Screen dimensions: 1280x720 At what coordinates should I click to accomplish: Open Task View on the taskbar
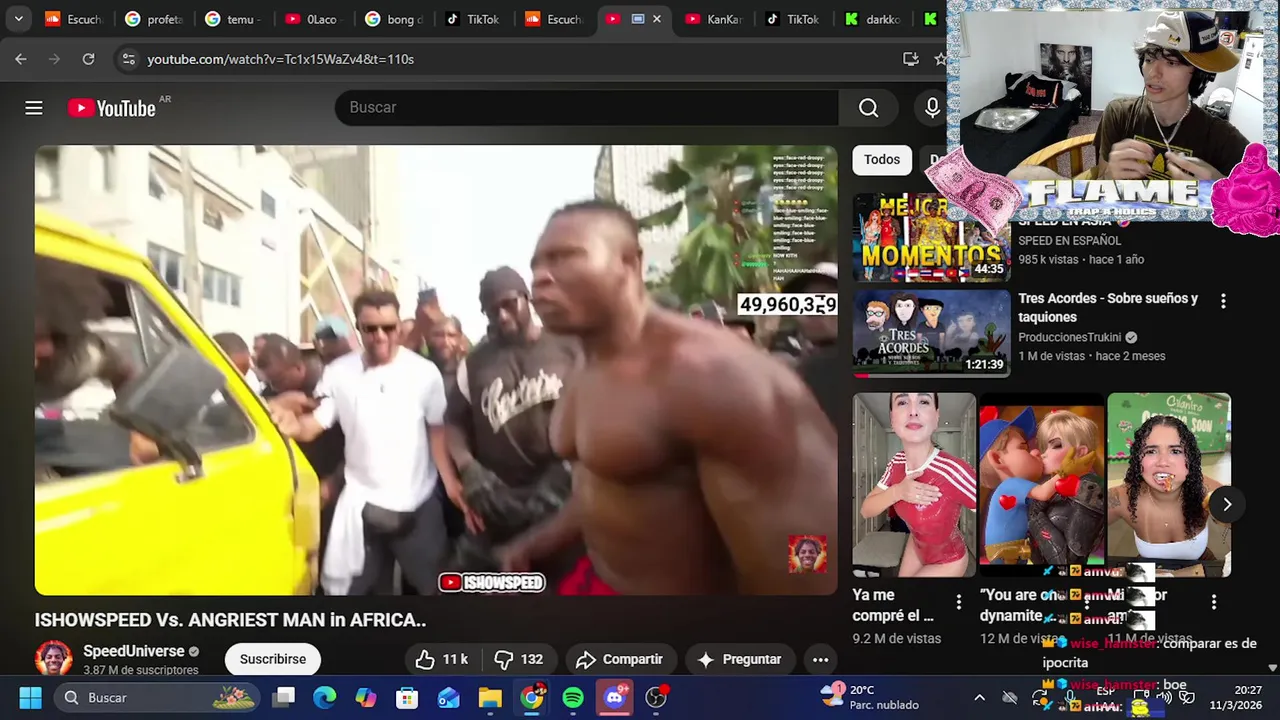tap(284, 697)
